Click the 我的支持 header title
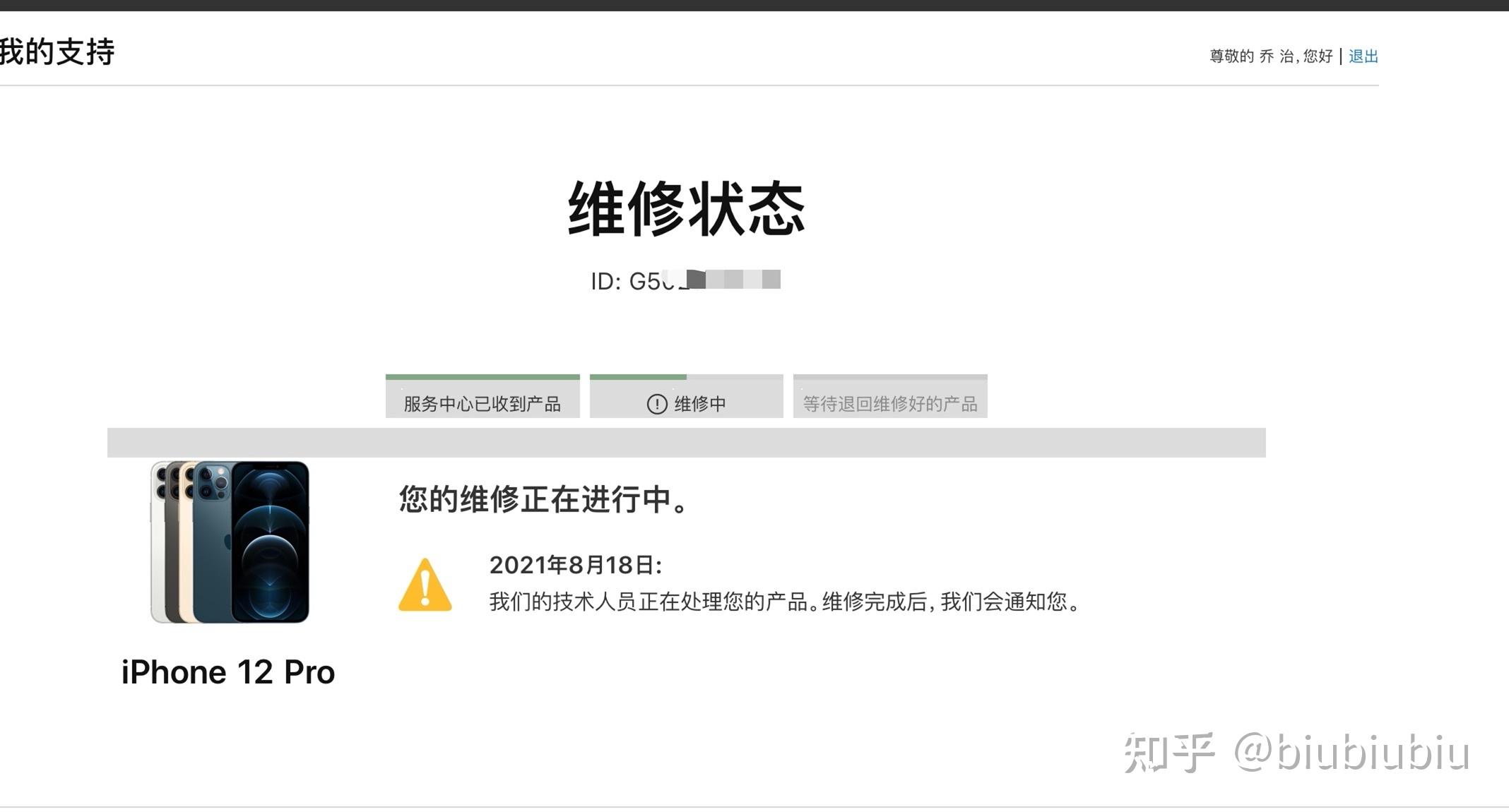Screen dimensions: 1509x812 [x=57, y=52]
